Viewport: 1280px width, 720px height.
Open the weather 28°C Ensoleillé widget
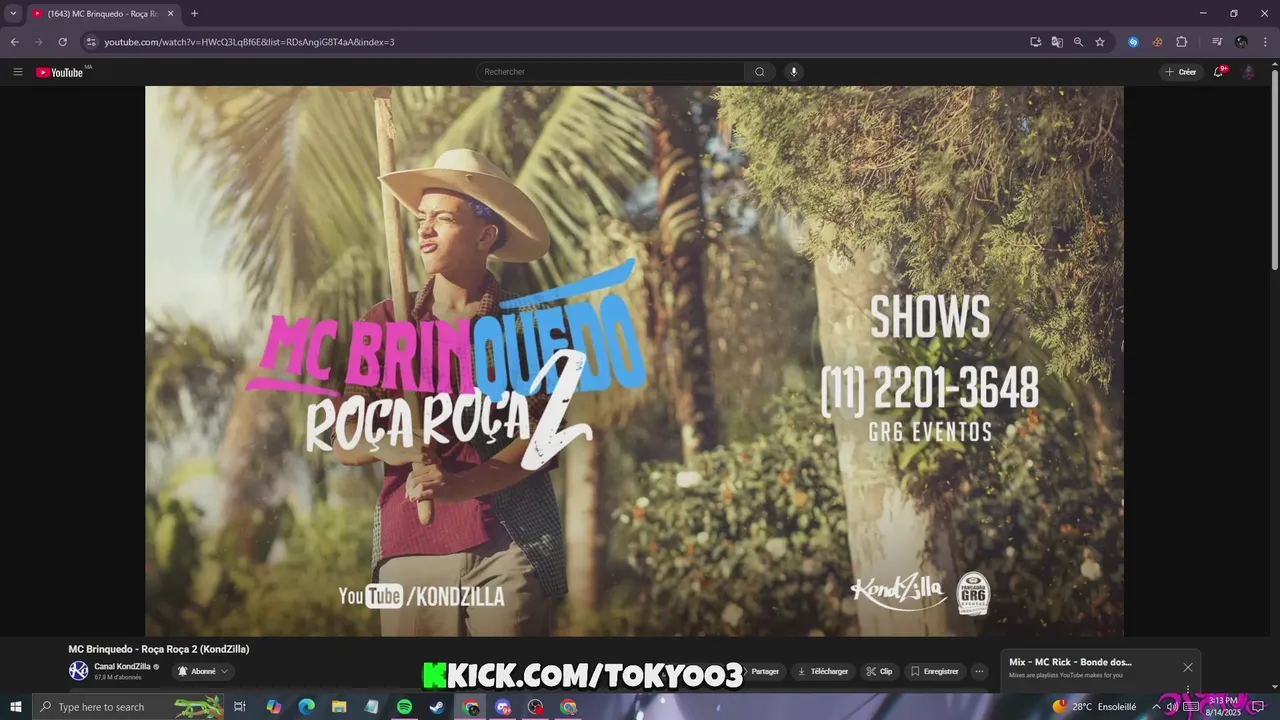click(x=1094, y=707)
